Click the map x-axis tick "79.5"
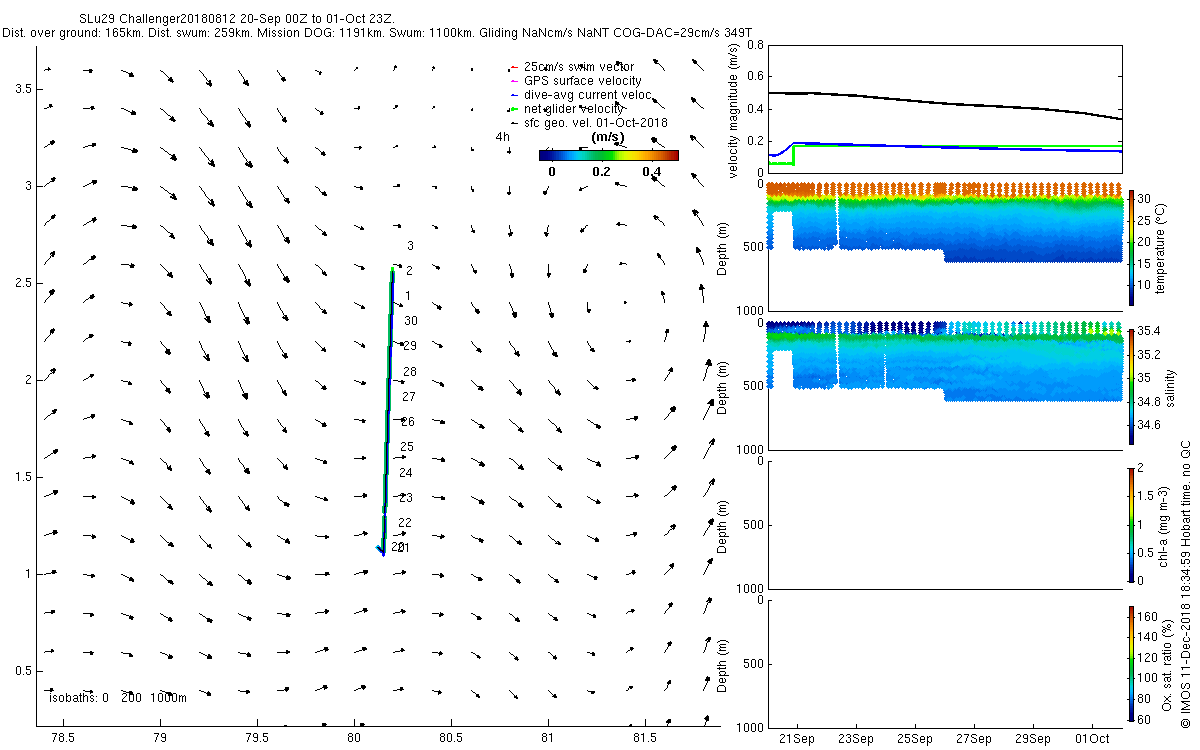The height and width of the screenshot is (750, 1200). click(x=257, y=738)
